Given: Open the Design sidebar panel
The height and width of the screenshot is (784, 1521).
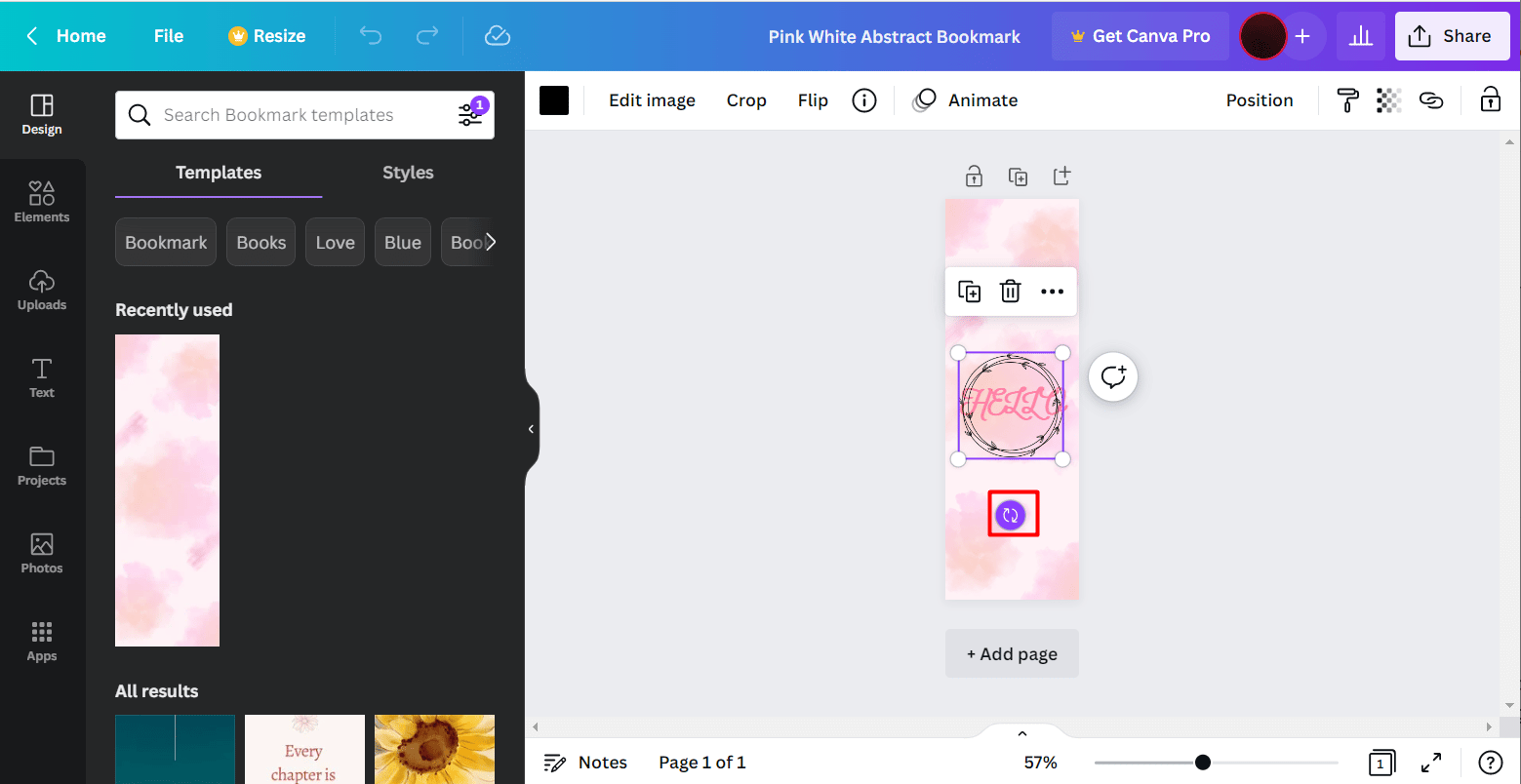Looking at the screenshot, I should pos(42,115).
